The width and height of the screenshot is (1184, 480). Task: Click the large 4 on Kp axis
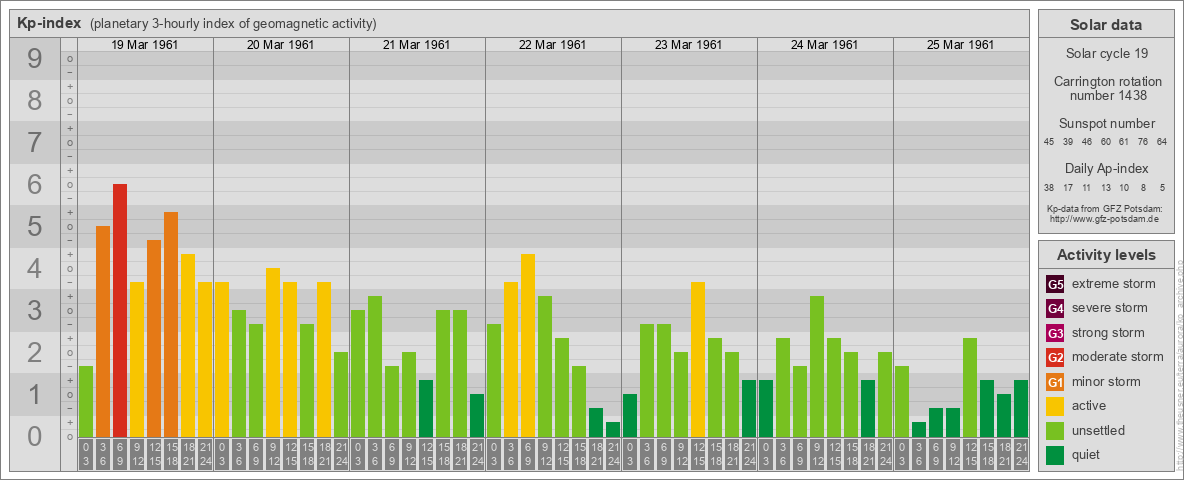(x=35, y=269)
